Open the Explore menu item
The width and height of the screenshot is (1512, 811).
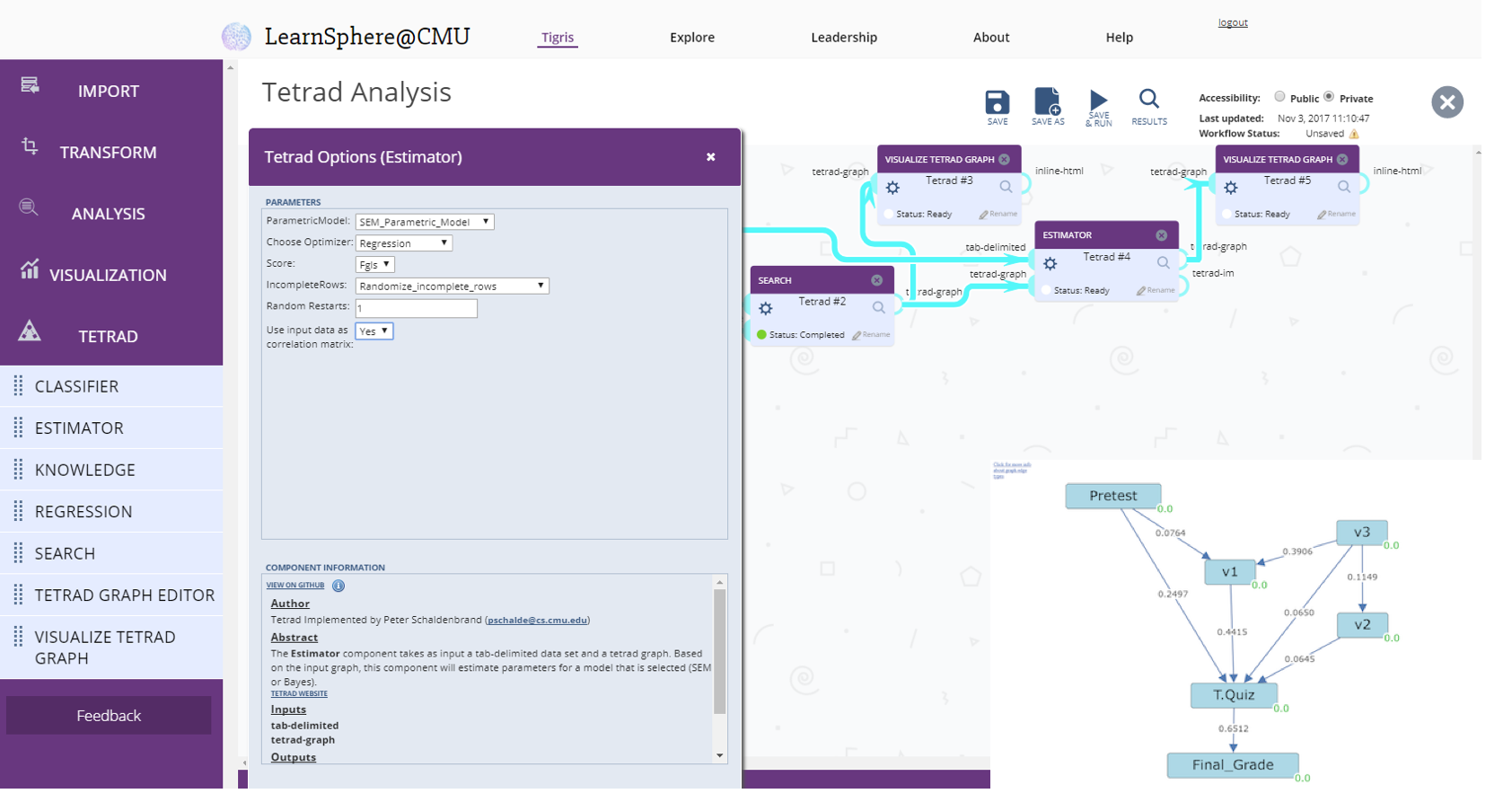click(692, 38)
